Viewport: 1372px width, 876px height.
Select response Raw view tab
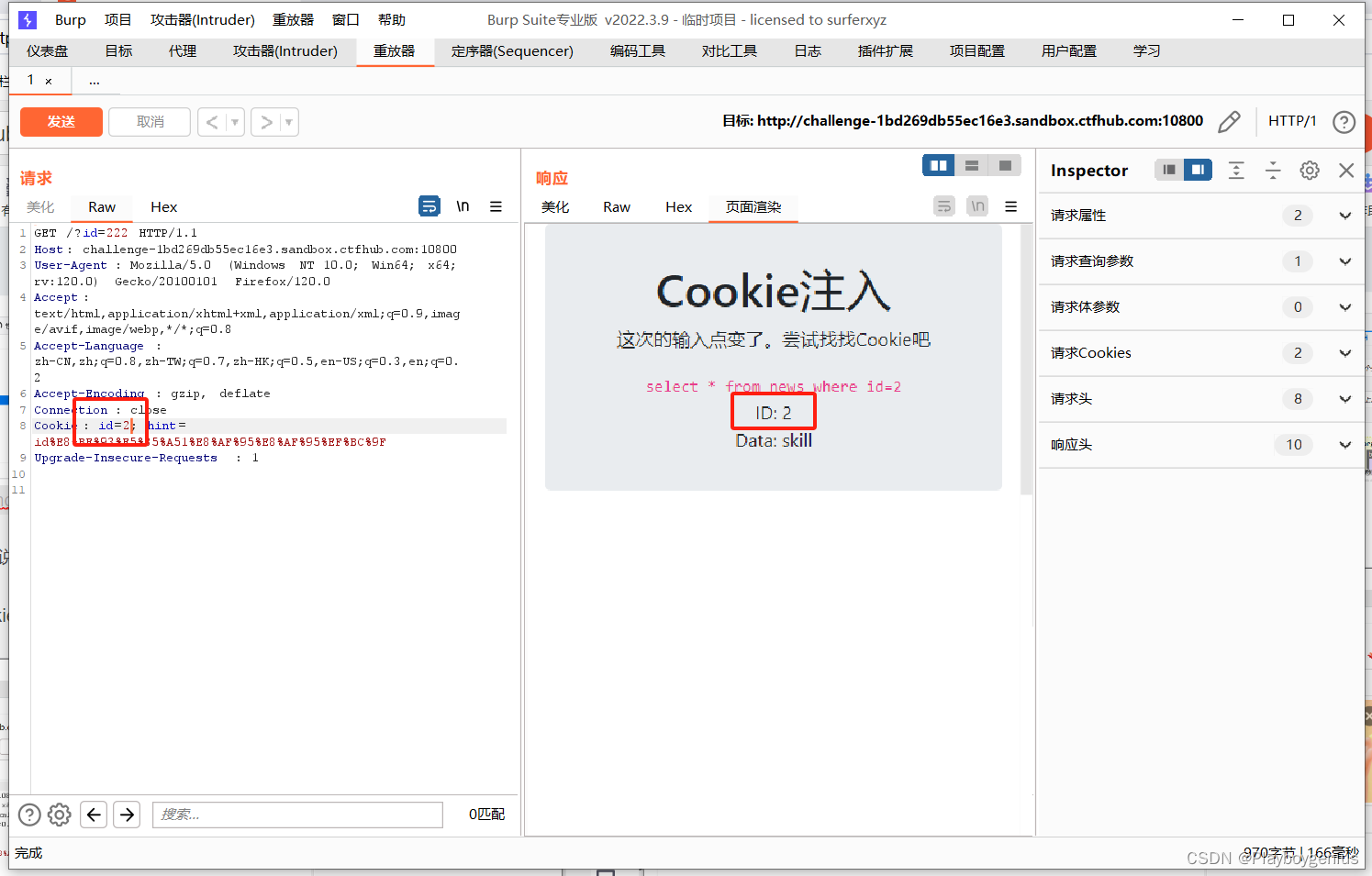tap(617, 207)
